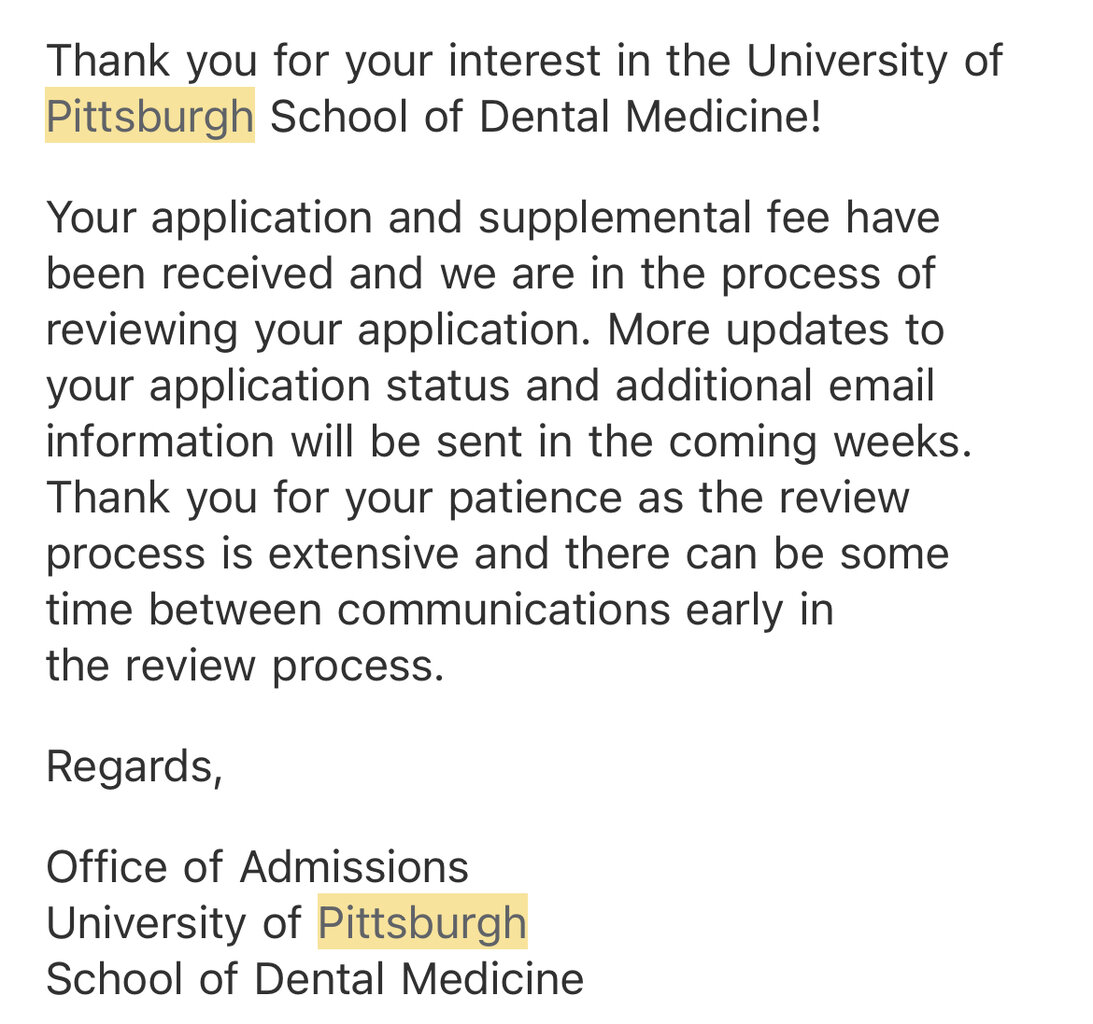Screen dimensions: 1093x1024
Task: Click the word "communications"
Action: [x=504, y=610]
